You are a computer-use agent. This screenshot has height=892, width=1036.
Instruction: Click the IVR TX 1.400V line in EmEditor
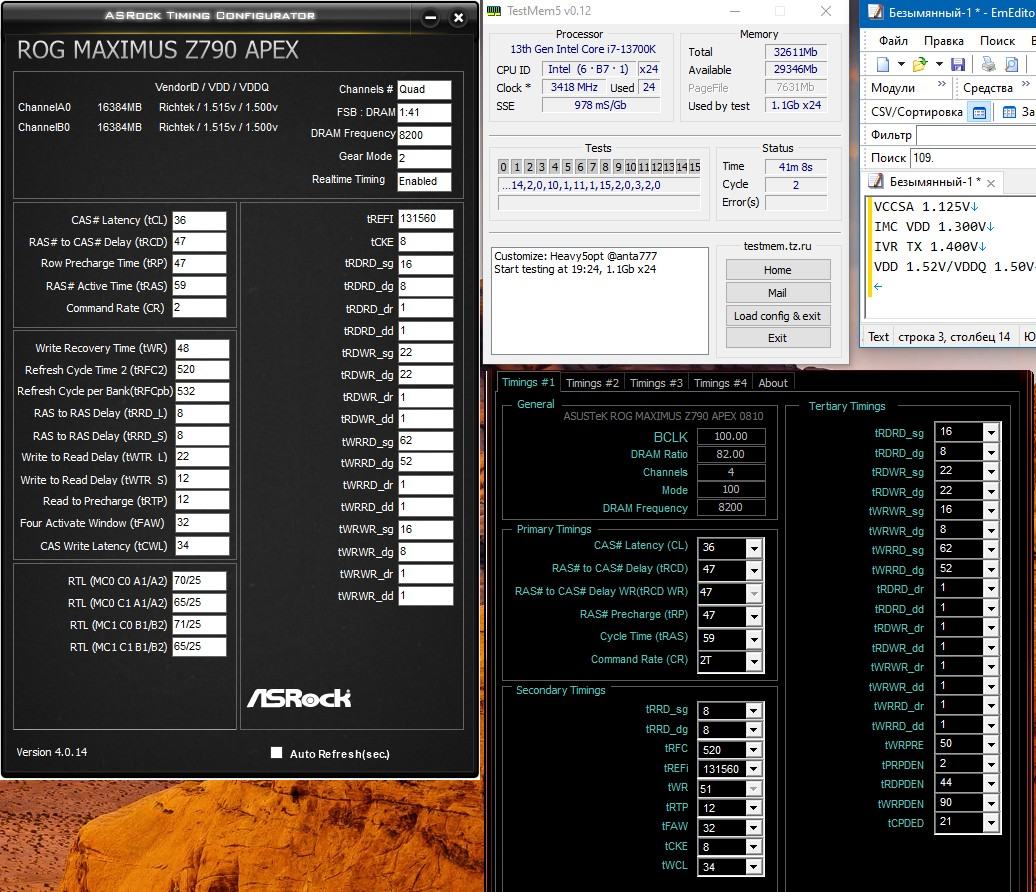pyautogui.click(x=930, y=246)
